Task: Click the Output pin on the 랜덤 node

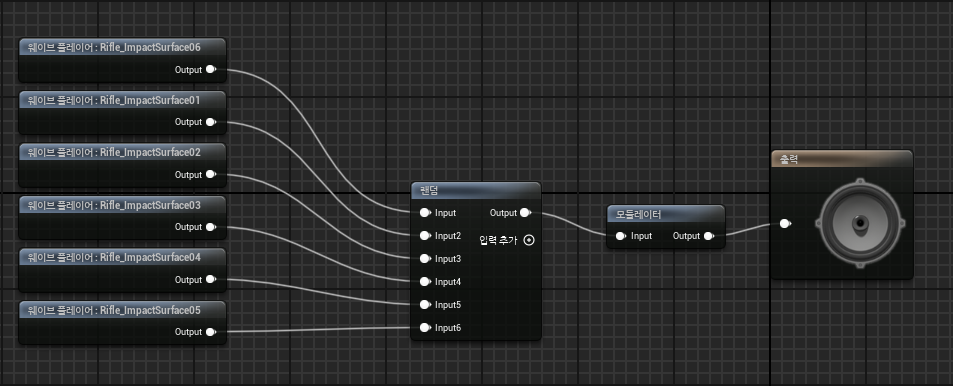Action: coord(525,213)
